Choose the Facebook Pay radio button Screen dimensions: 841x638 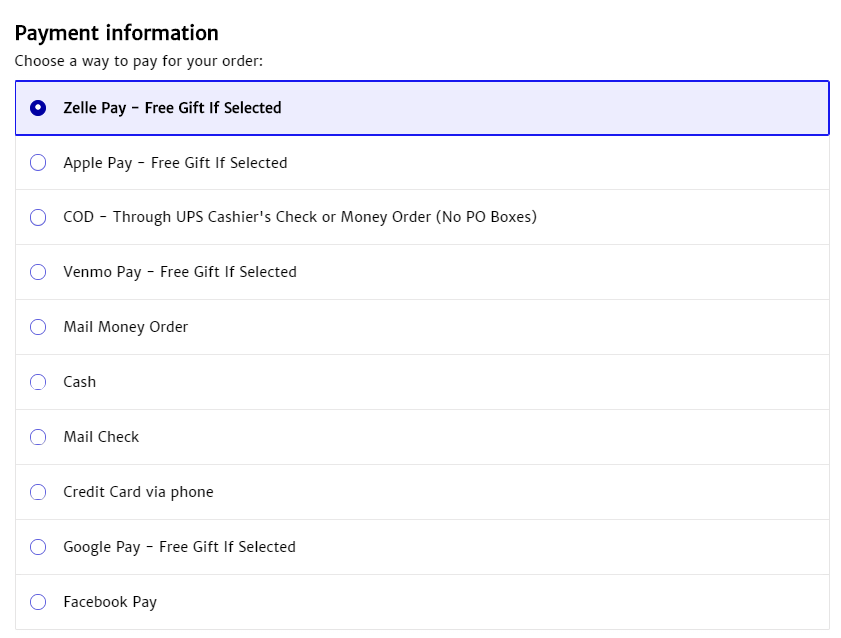pyautogui.click(x=38, y=602)
